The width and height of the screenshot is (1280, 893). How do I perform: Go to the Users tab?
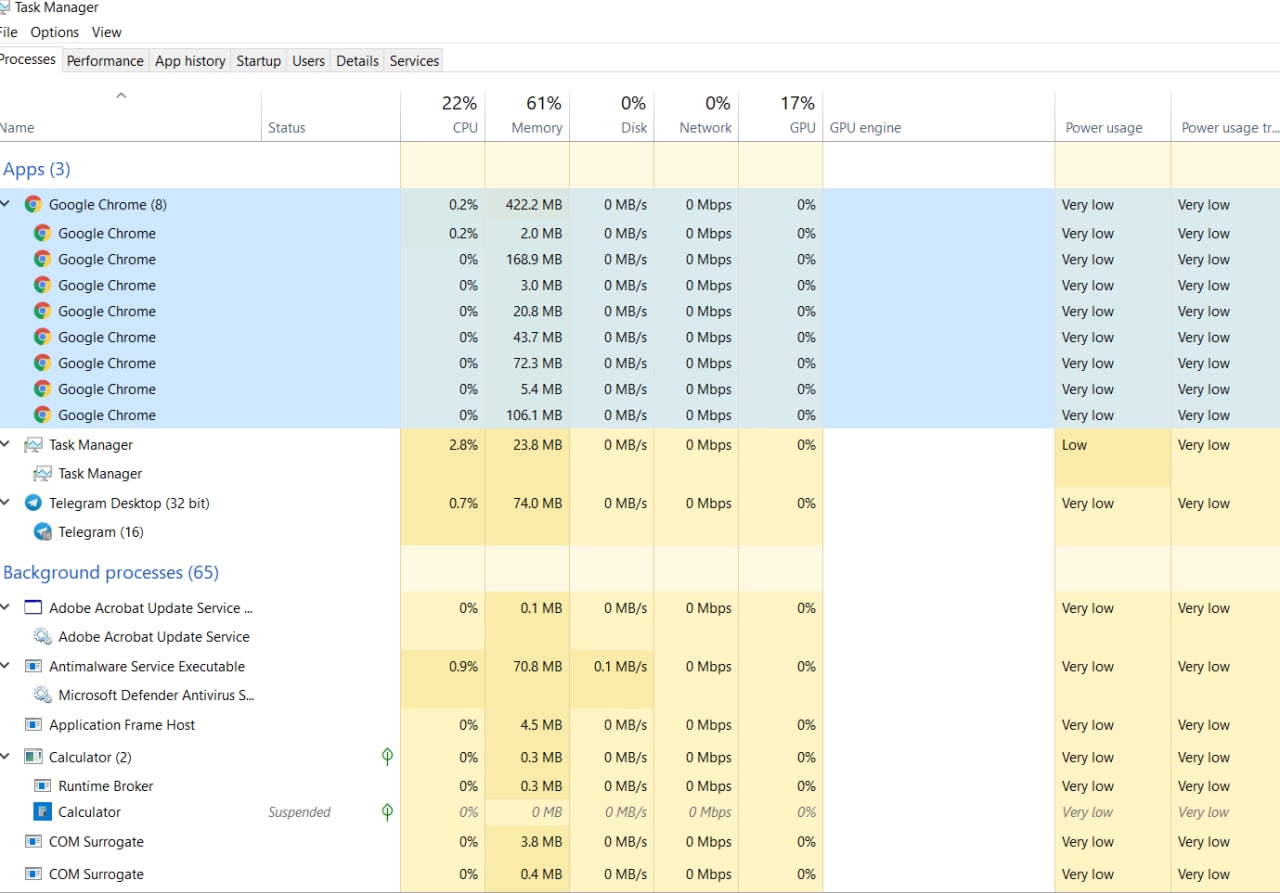coord(308,61)
